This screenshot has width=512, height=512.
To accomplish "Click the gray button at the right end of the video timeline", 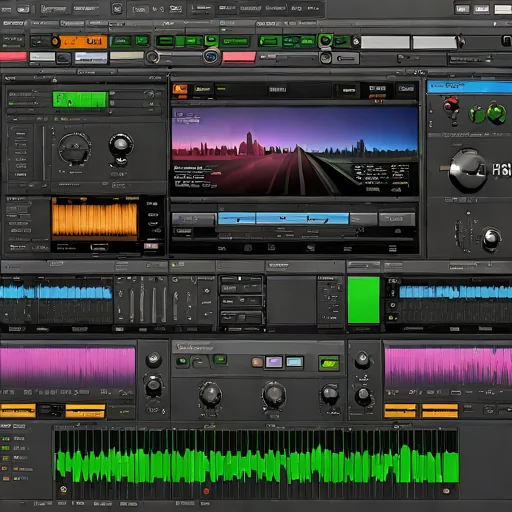I will 397,219.
